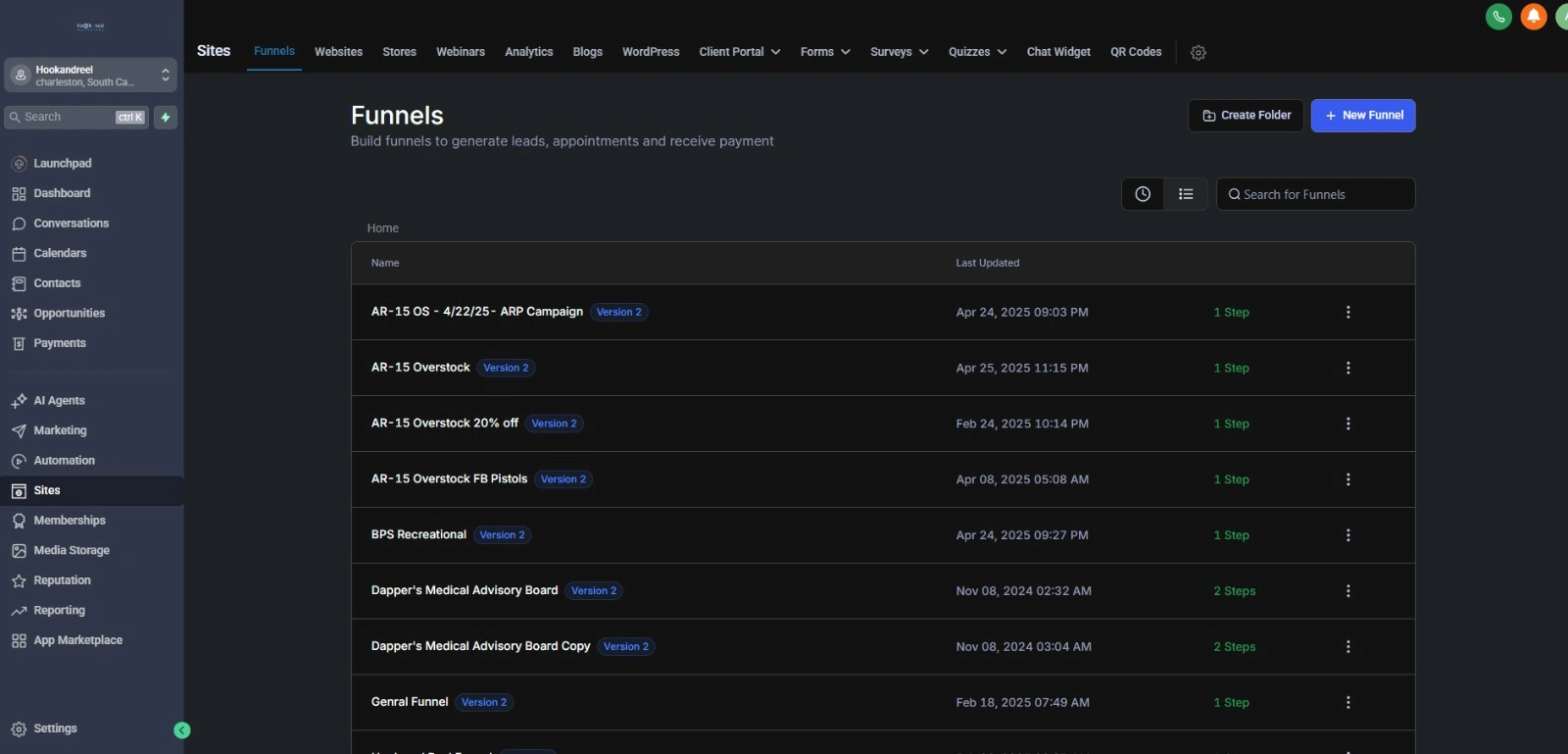Click the Sites settings gear icon
The image size is (1568, 754).
[1198, 53]
